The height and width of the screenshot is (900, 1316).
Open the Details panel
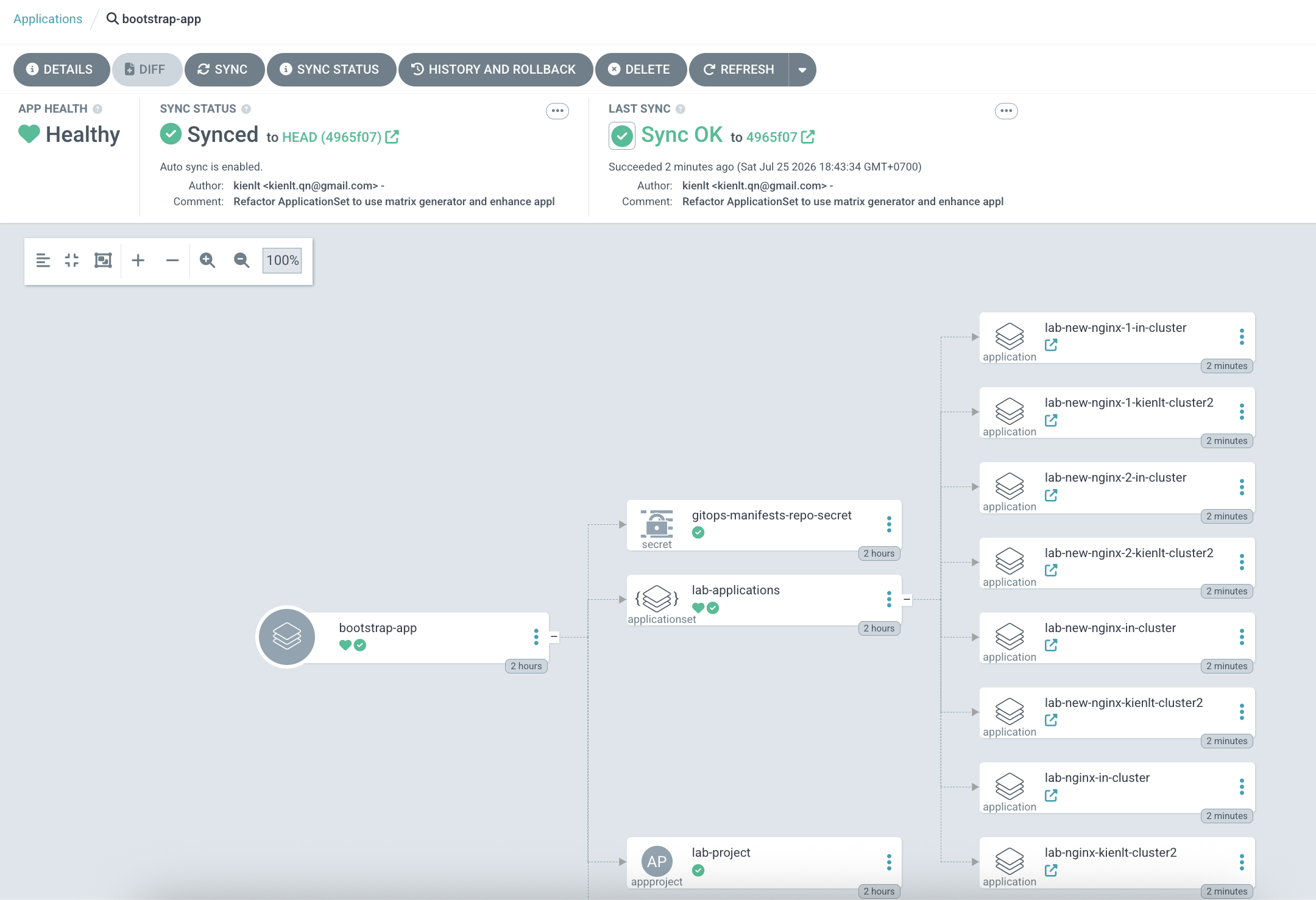(62, 70)
